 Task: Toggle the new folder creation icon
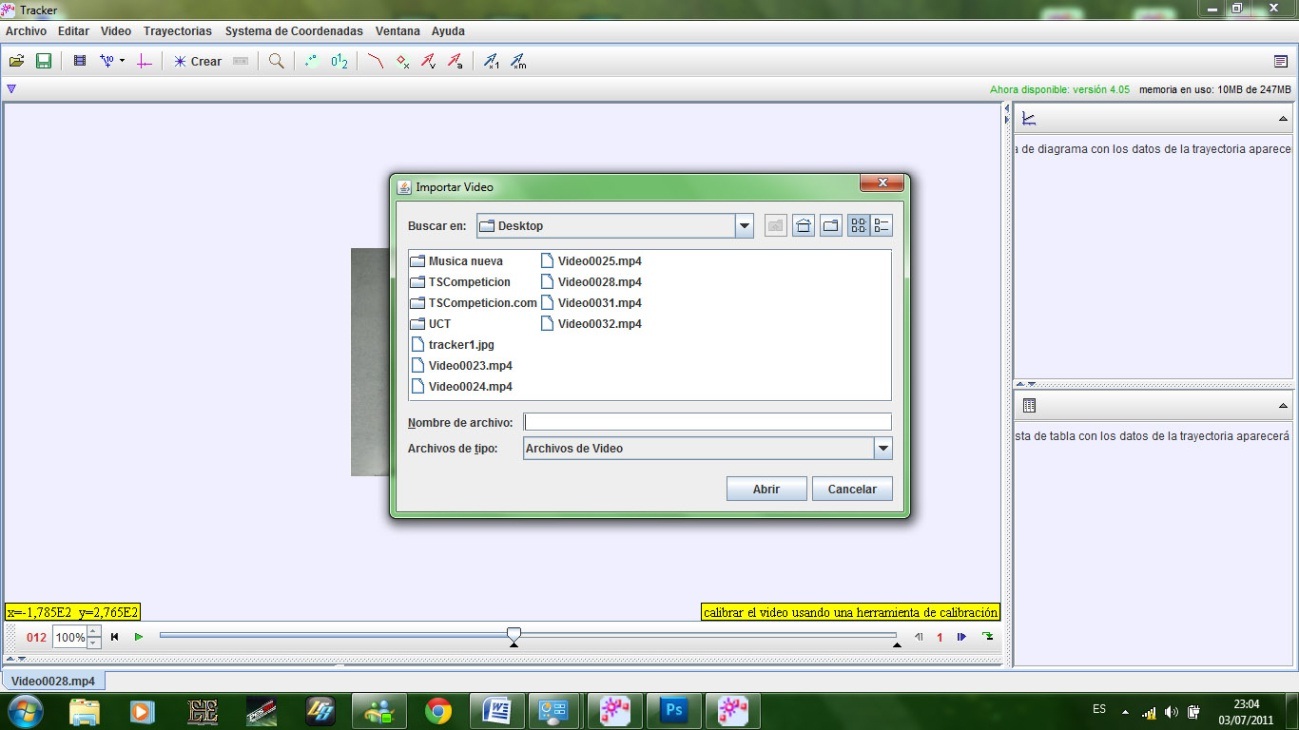point(829,225)
